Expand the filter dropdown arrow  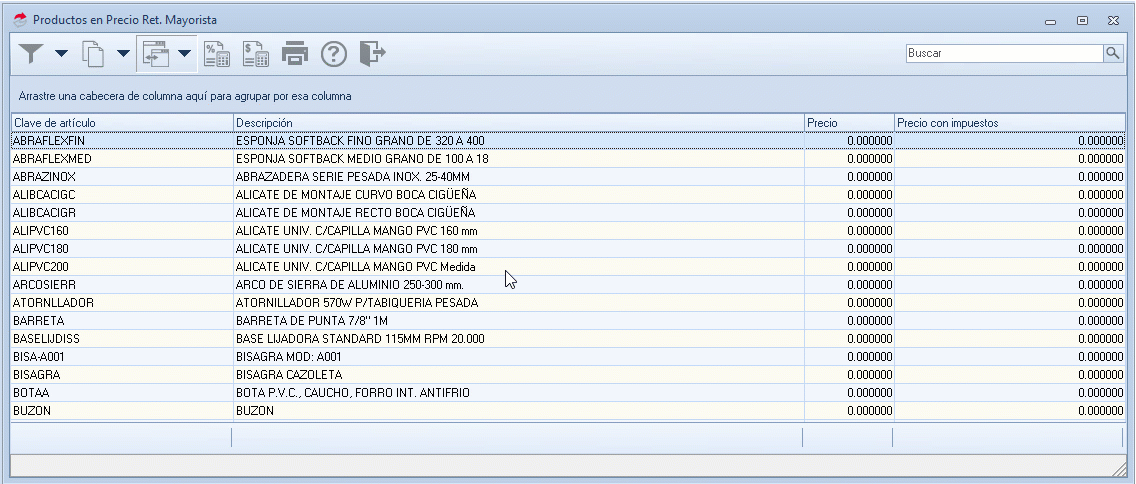click(x=61, y=54)
